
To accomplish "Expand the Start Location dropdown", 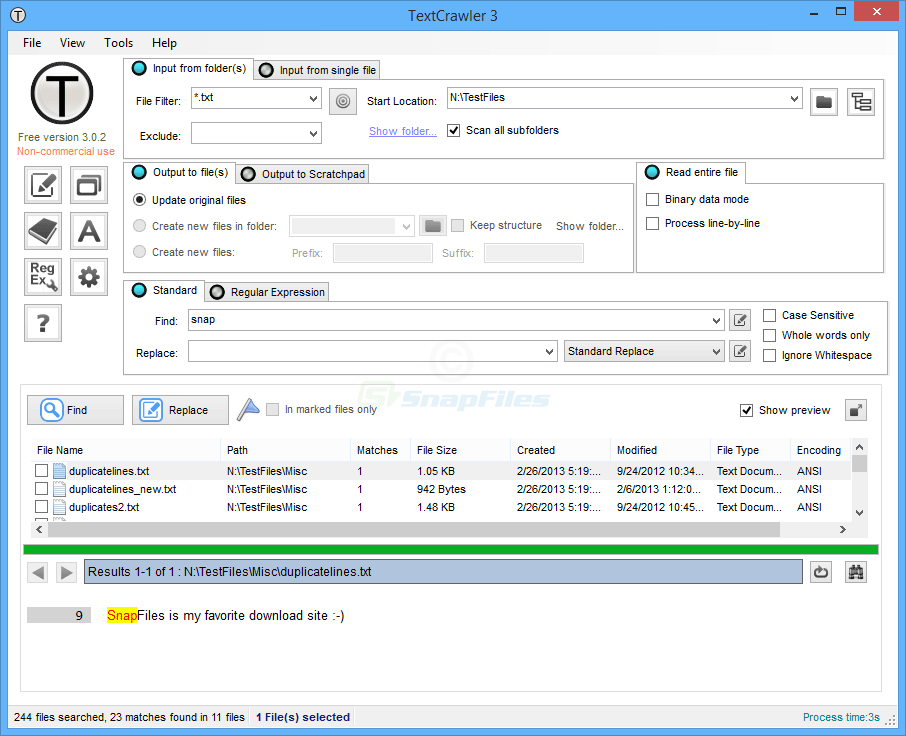I will coord(794,98).
